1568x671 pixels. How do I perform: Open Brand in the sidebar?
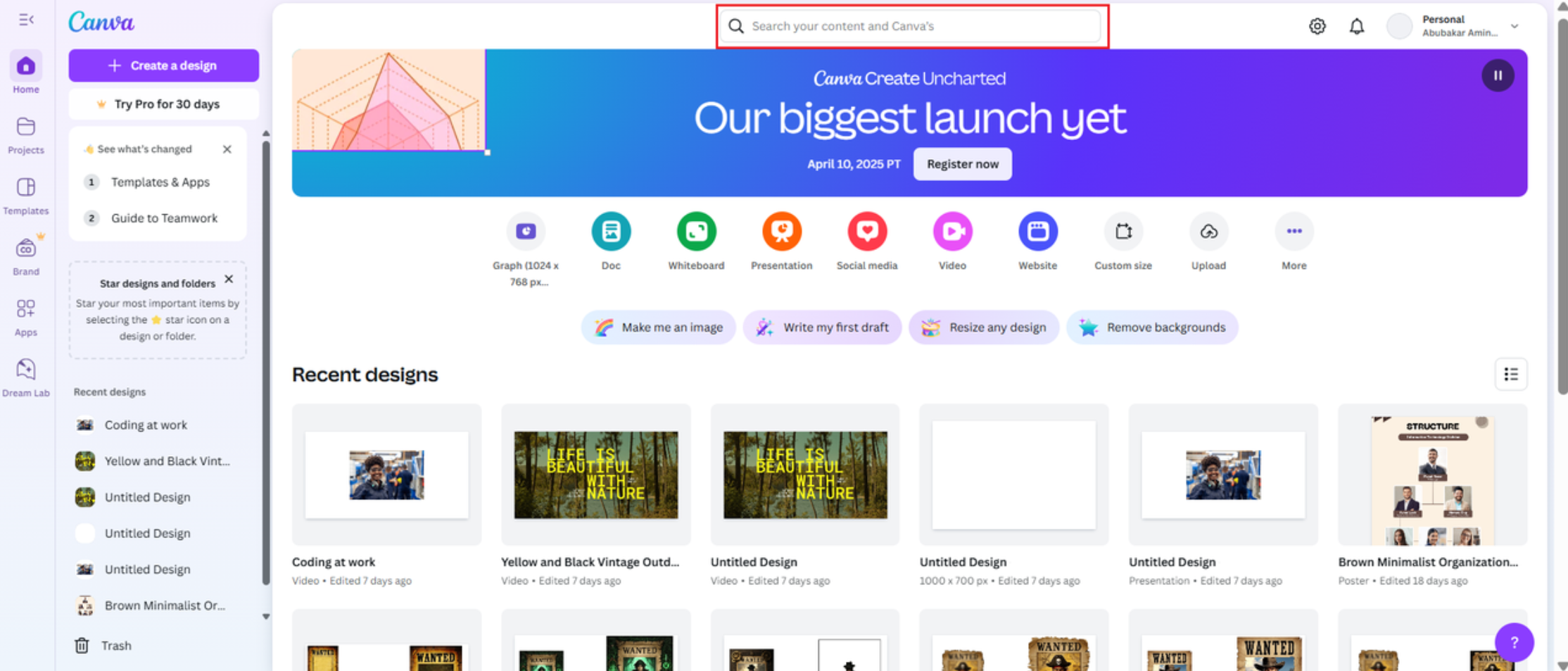(26, 256)
